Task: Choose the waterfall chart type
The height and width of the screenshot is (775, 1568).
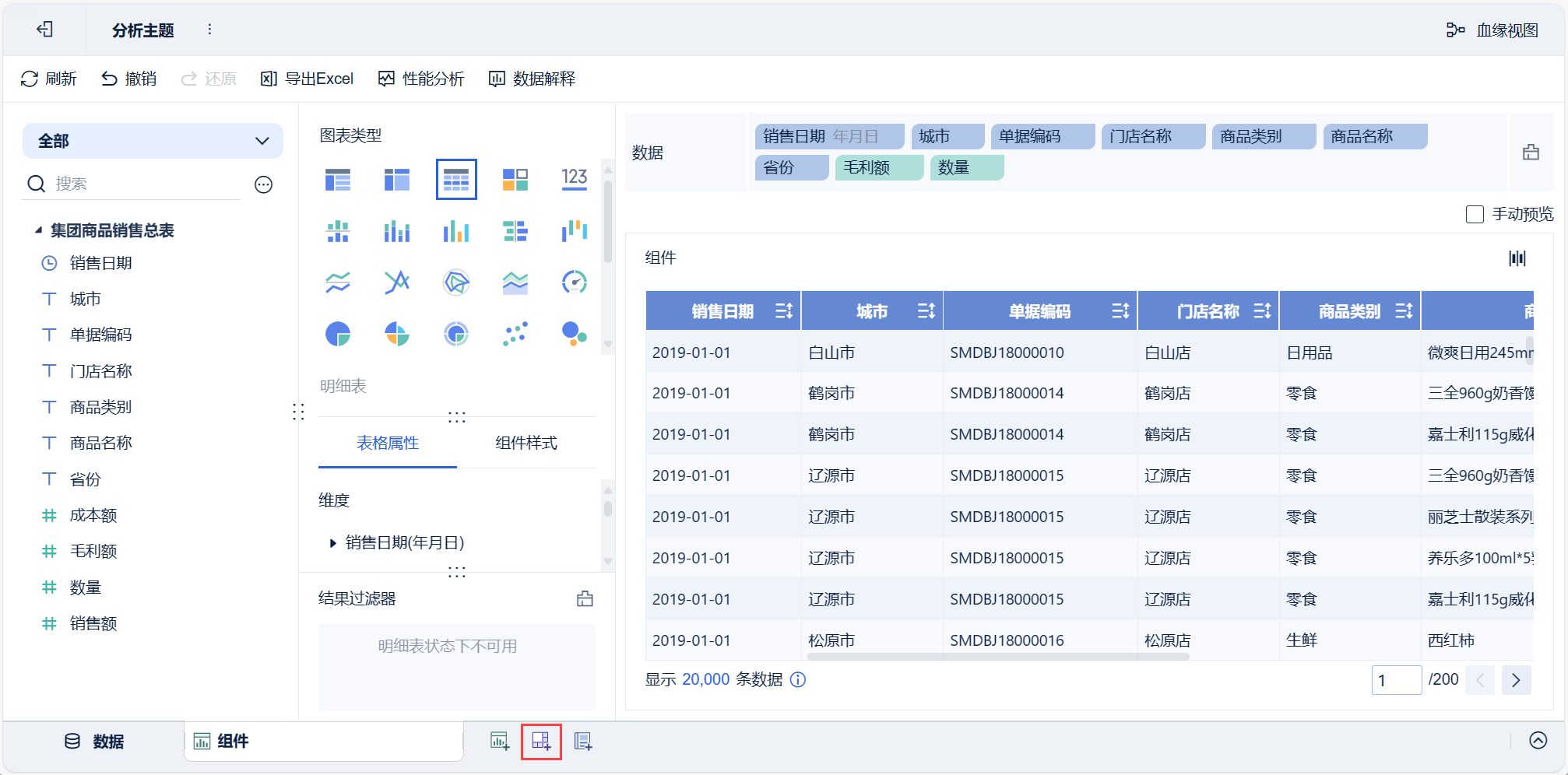Action: click(x=575, y=231)
